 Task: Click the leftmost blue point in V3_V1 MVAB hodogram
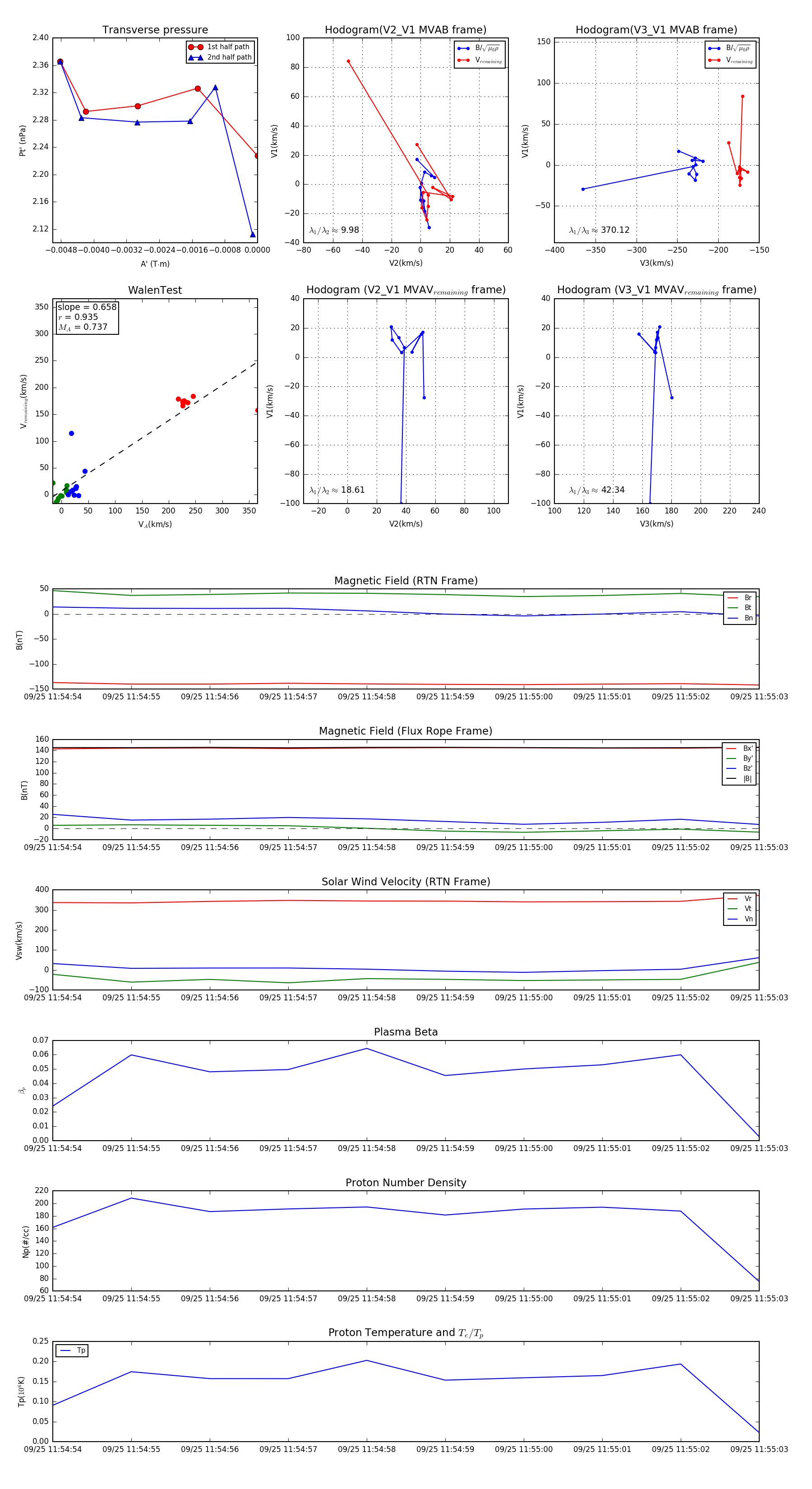(582, 189)
